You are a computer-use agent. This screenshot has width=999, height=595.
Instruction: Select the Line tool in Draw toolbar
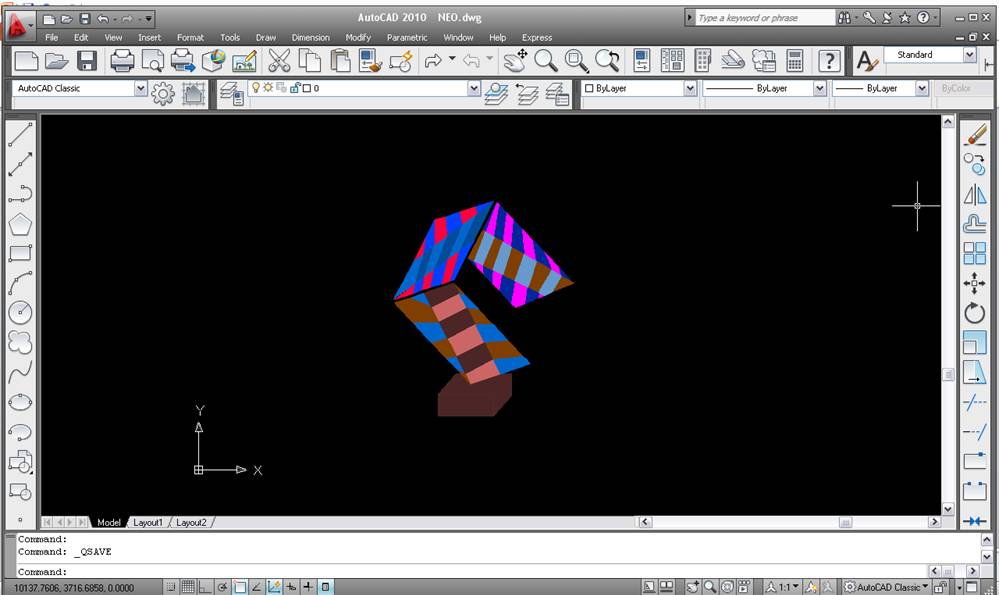(20, 134)
